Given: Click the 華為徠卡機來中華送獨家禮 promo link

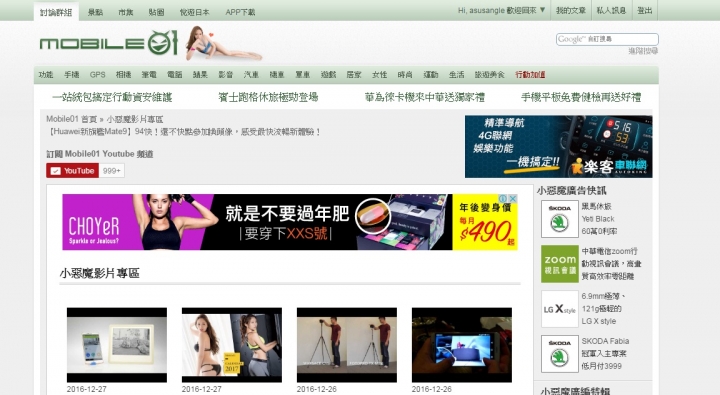Looking at the screenshot, I should (x=425, y=97).
